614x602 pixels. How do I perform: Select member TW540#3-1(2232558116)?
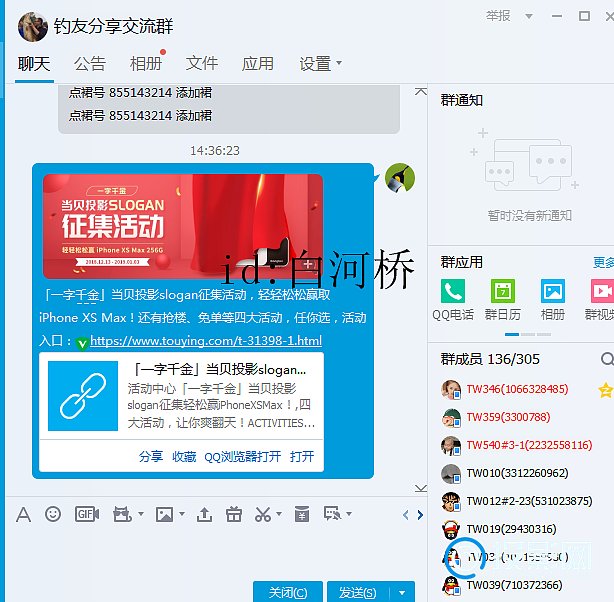pyautogui.click(x=529, y=445)
